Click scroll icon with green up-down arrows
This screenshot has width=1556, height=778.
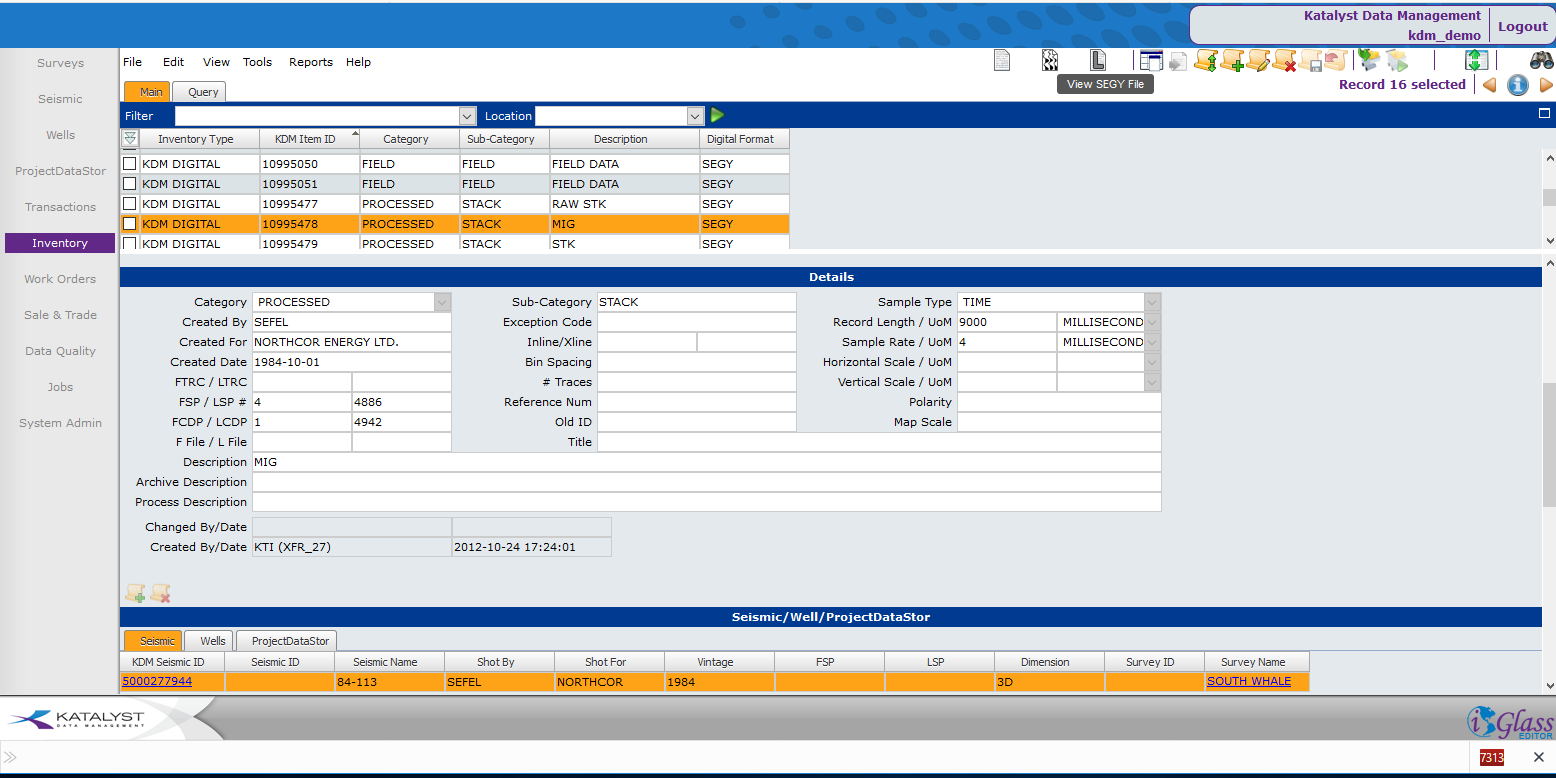tap(1205, 60)
